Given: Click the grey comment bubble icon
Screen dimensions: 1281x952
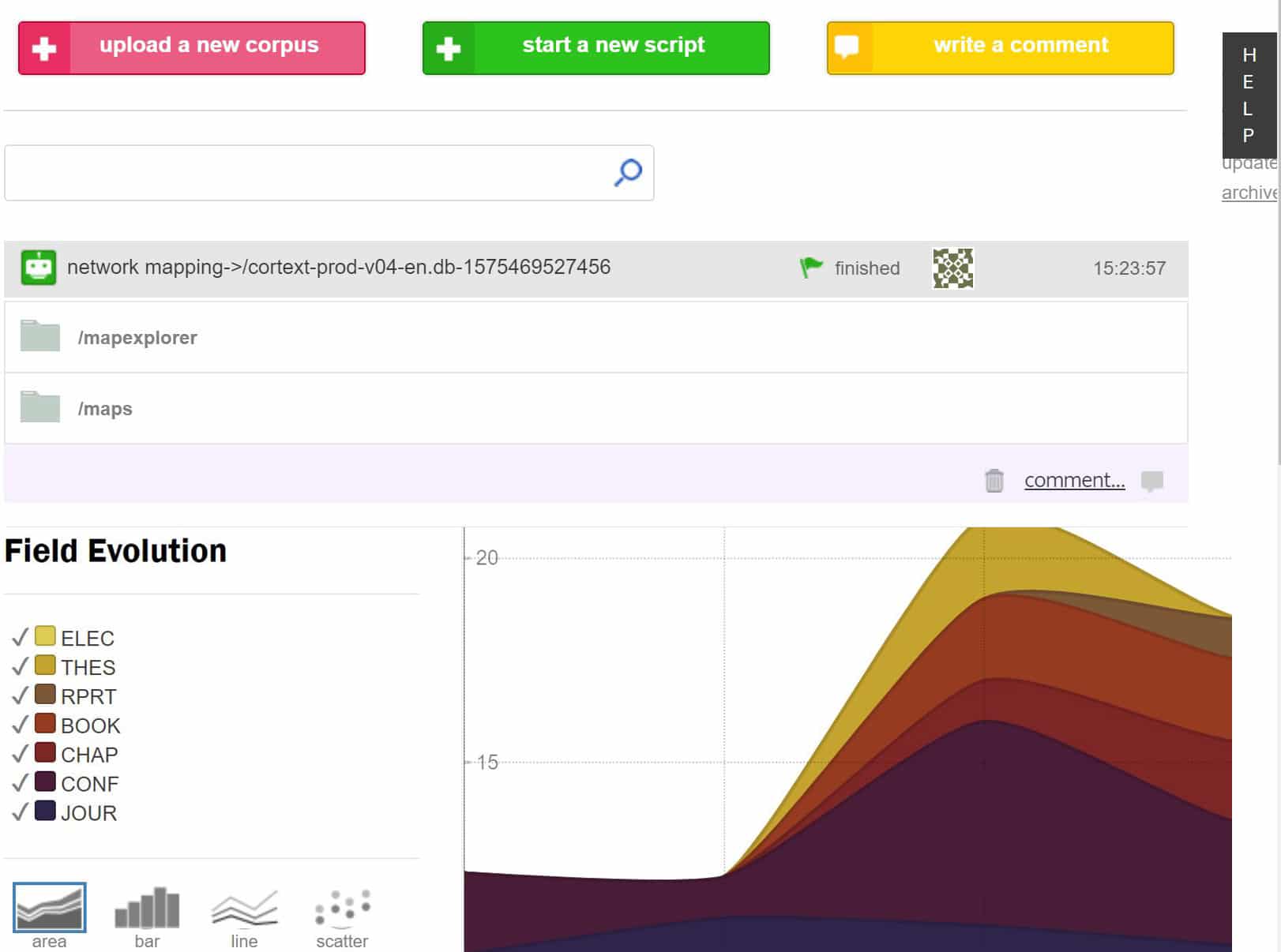Looking at the screenshot, I should click(x=1152, y=481).
